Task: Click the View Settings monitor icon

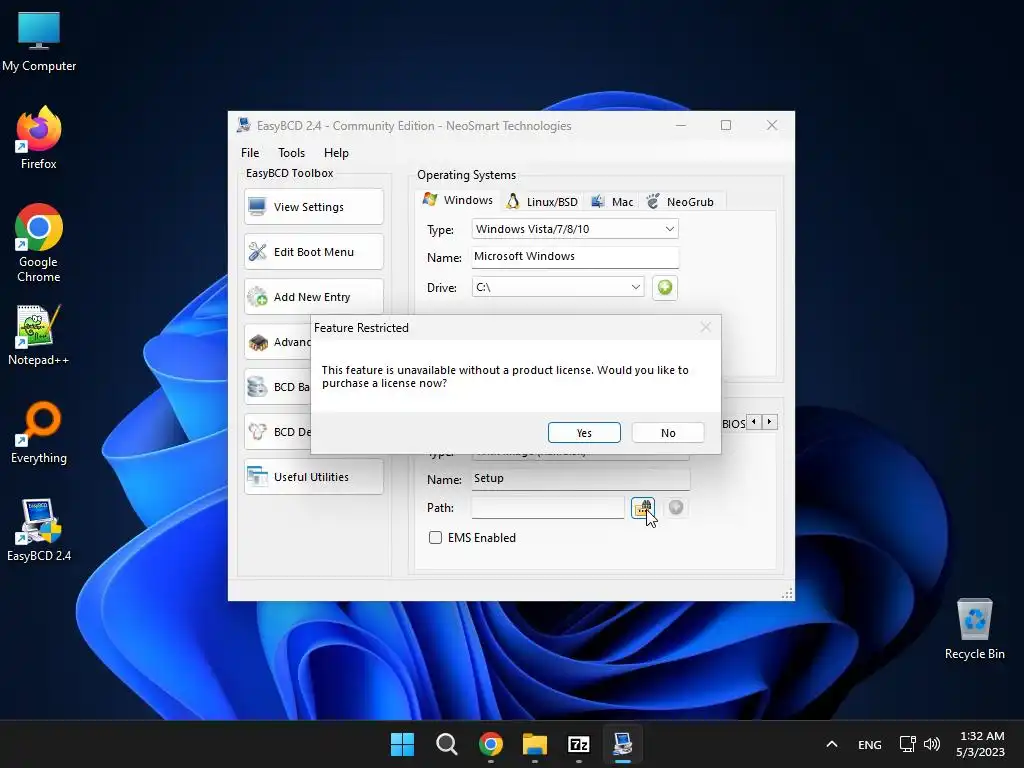Action: pos(257,206)
